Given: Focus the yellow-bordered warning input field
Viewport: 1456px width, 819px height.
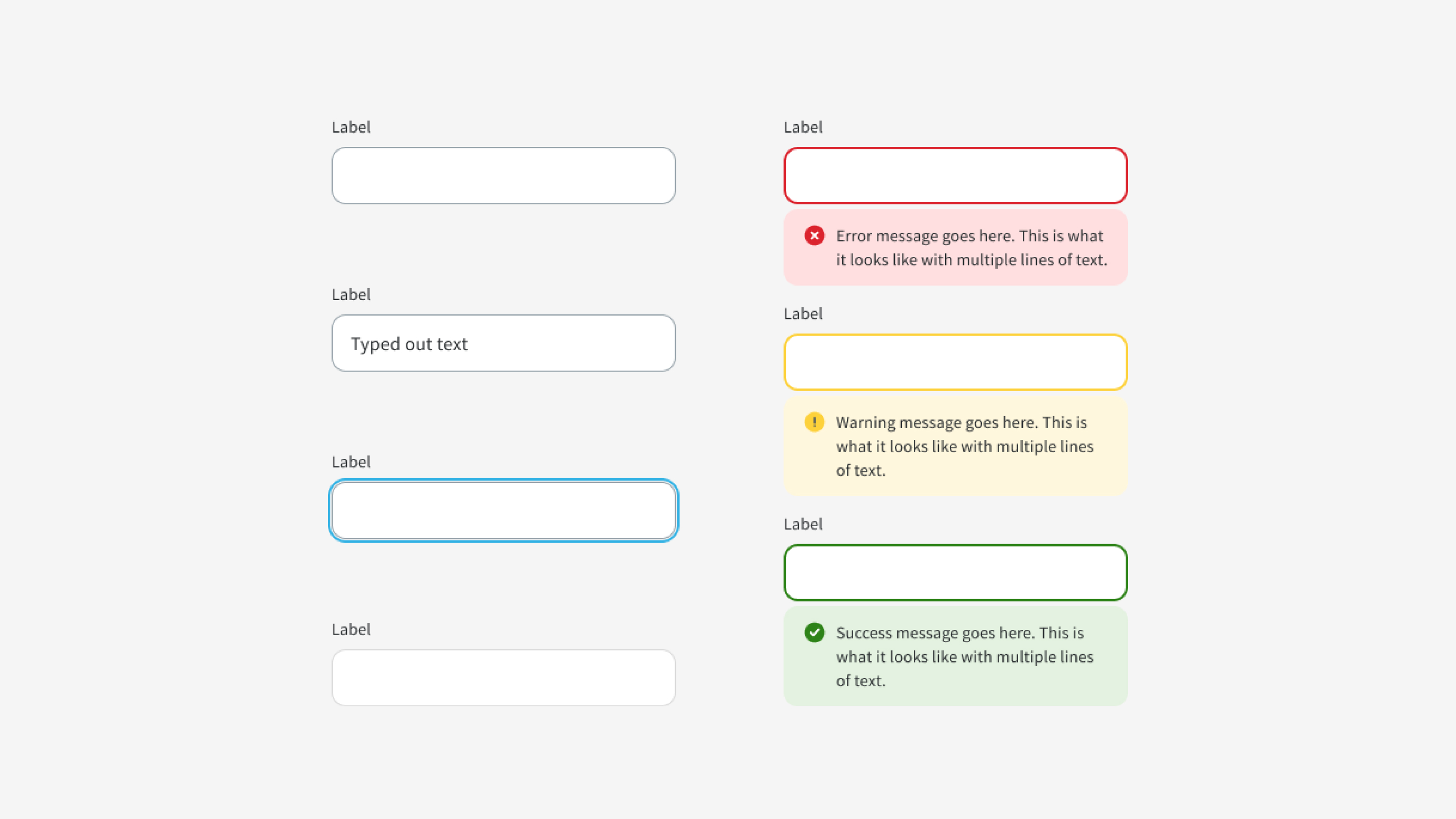Looking at the screenshot, I should [955, 362].
